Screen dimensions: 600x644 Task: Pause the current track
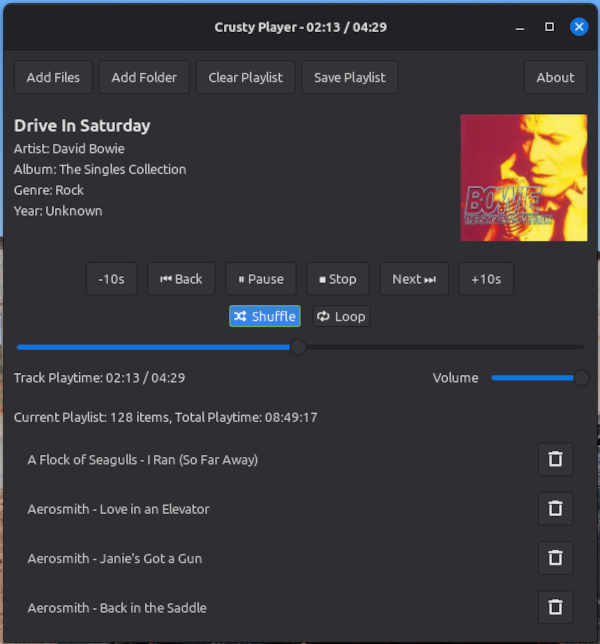pyautogui.click(x=261, y=279)
